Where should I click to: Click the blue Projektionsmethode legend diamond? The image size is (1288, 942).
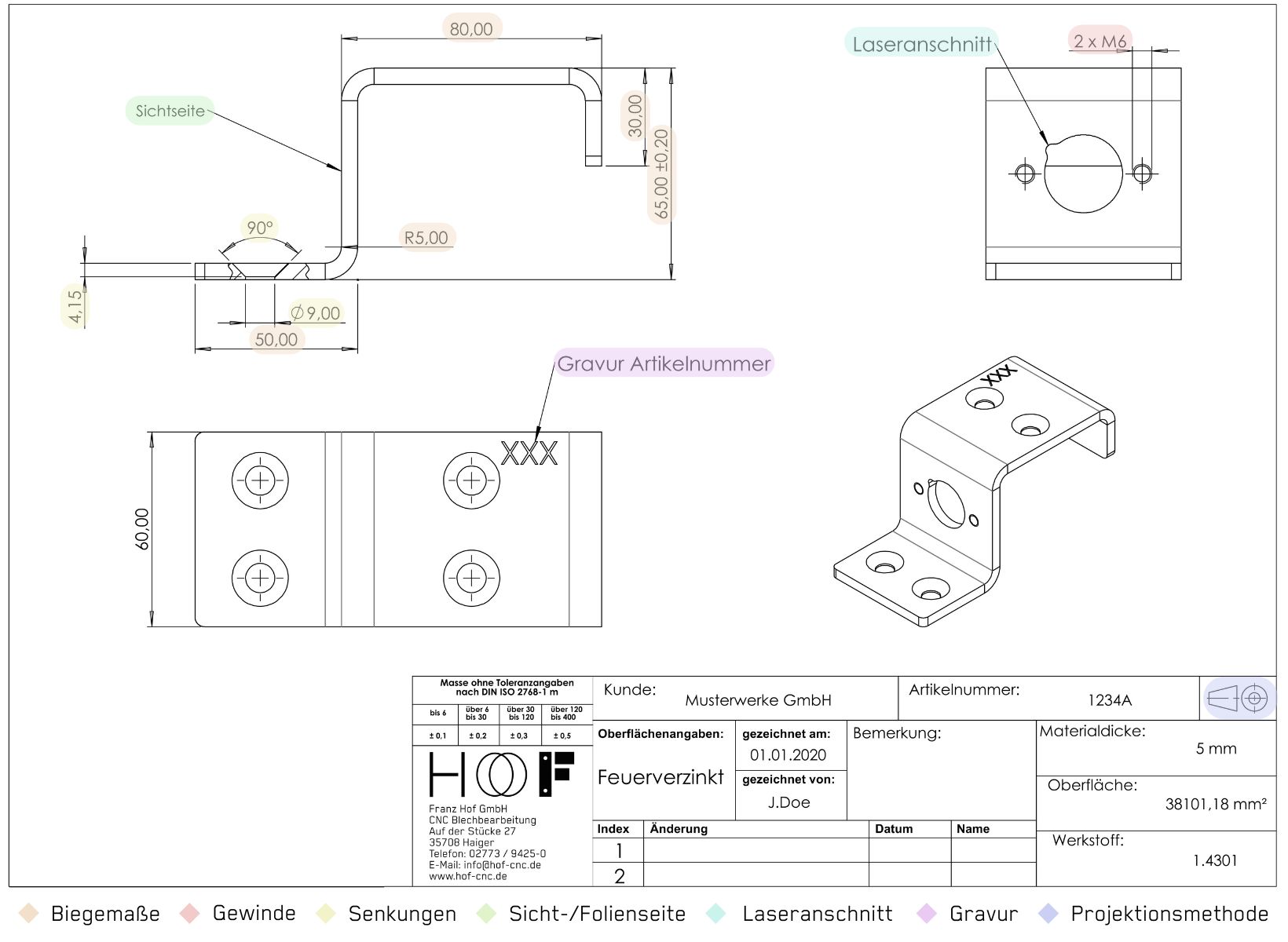point(1048,914)
